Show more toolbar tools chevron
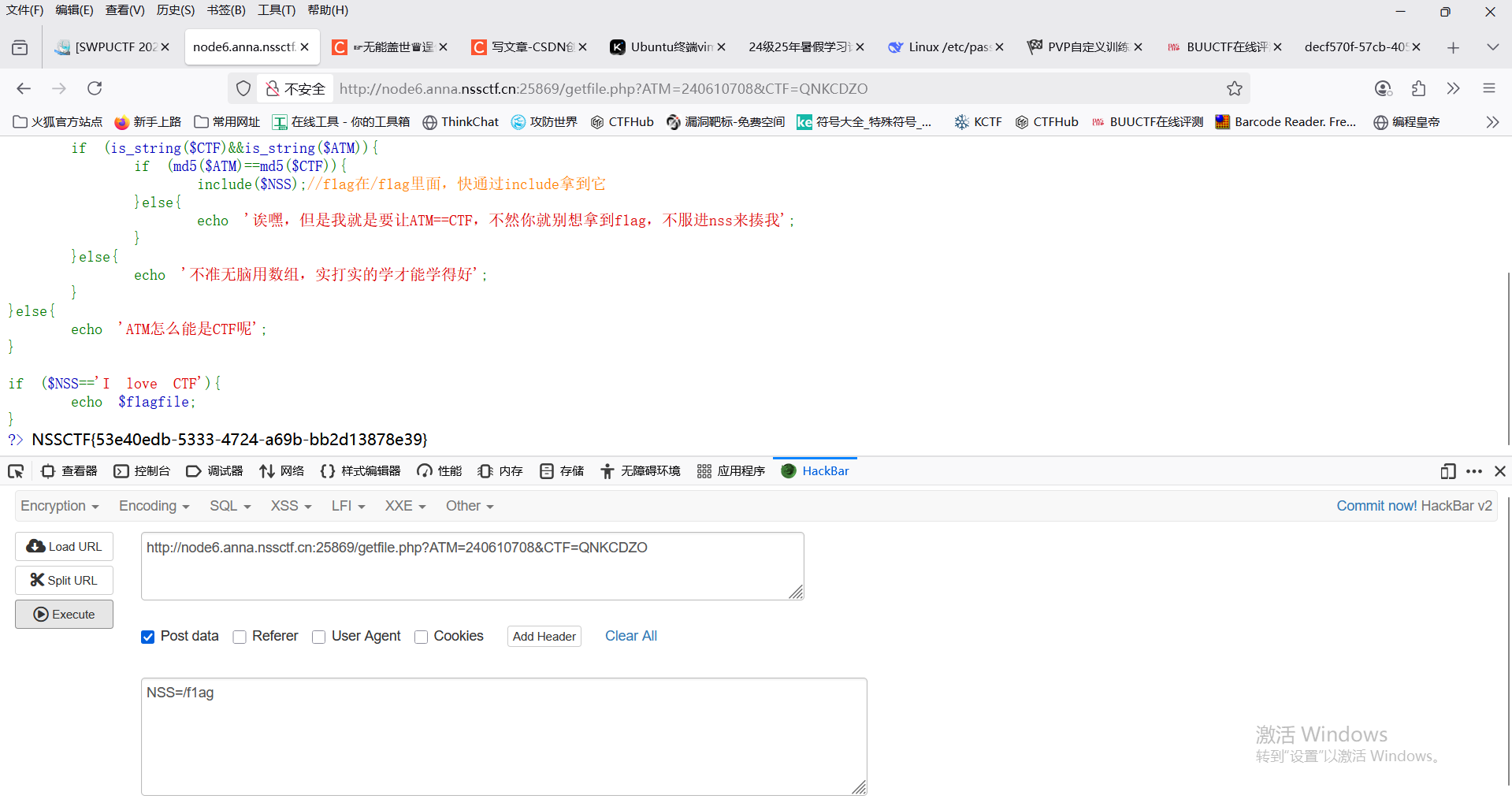Viewport: 1512px width, 799px height. [x=1453, y=88]
